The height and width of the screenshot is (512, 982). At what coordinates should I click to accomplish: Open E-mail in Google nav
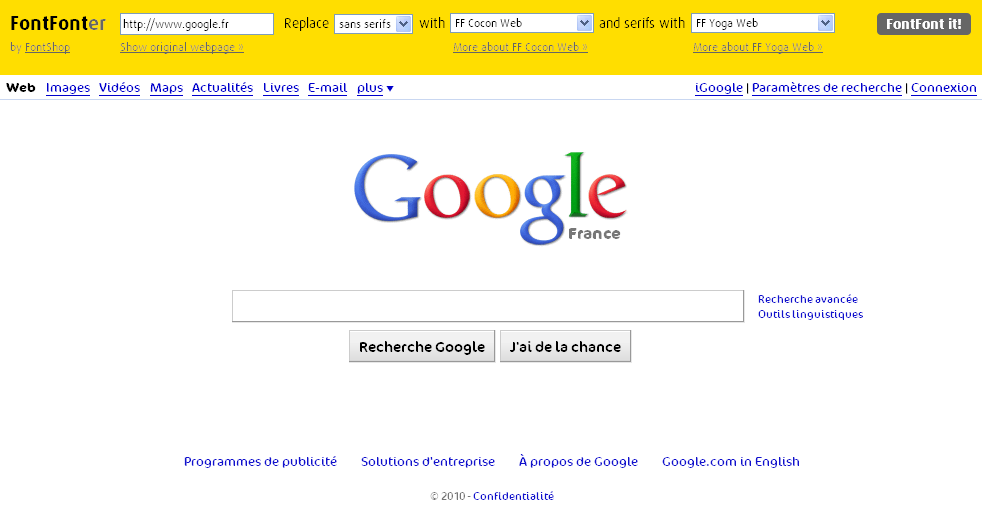328,88
